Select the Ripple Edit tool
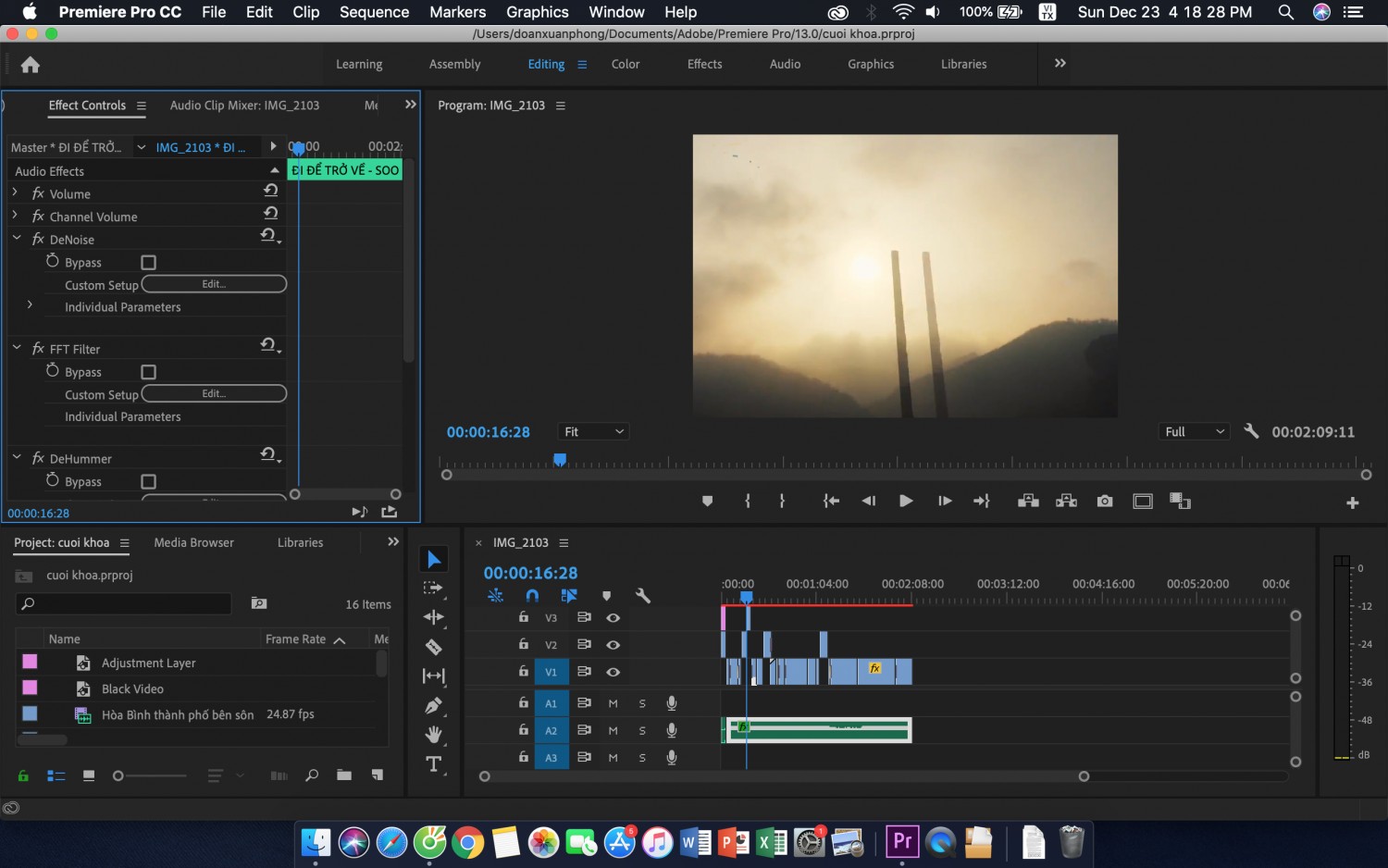This screenshot has width=1388, height=868. click(433, 617)
